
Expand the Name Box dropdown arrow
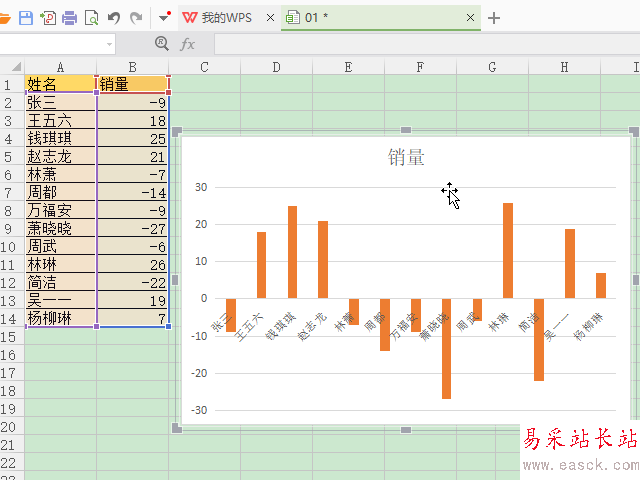pyautogui.click(x=109, y=44)
